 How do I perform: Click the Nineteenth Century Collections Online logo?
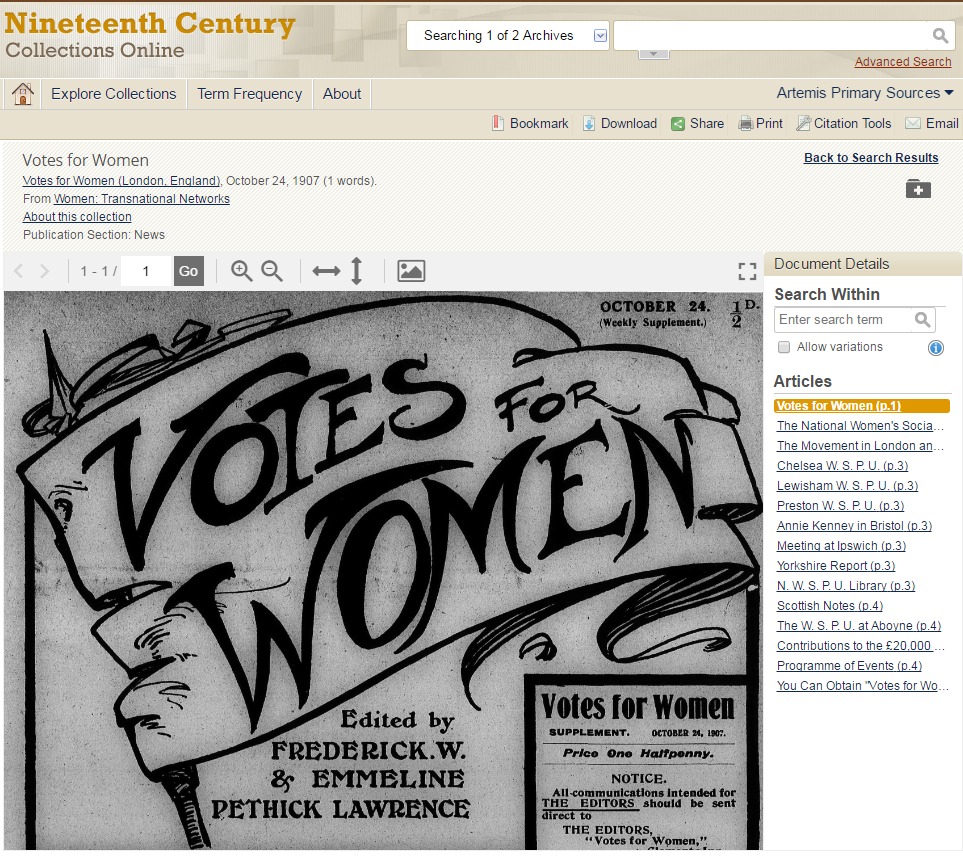[150, 36]
